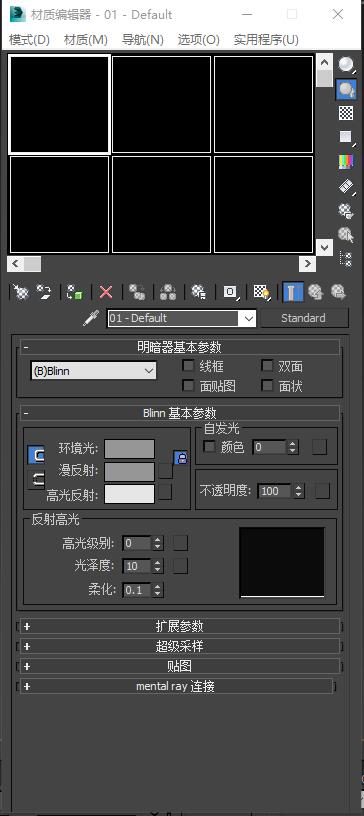Collapse the 明暗器基本参数 rollout

coord(180,347)
